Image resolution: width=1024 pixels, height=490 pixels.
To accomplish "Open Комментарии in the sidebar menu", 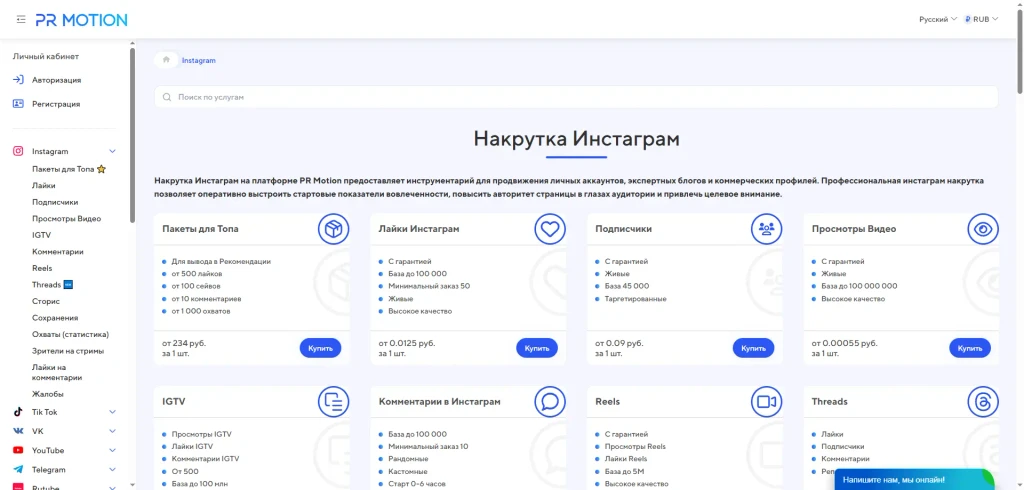I will click(x=57, y=252).
